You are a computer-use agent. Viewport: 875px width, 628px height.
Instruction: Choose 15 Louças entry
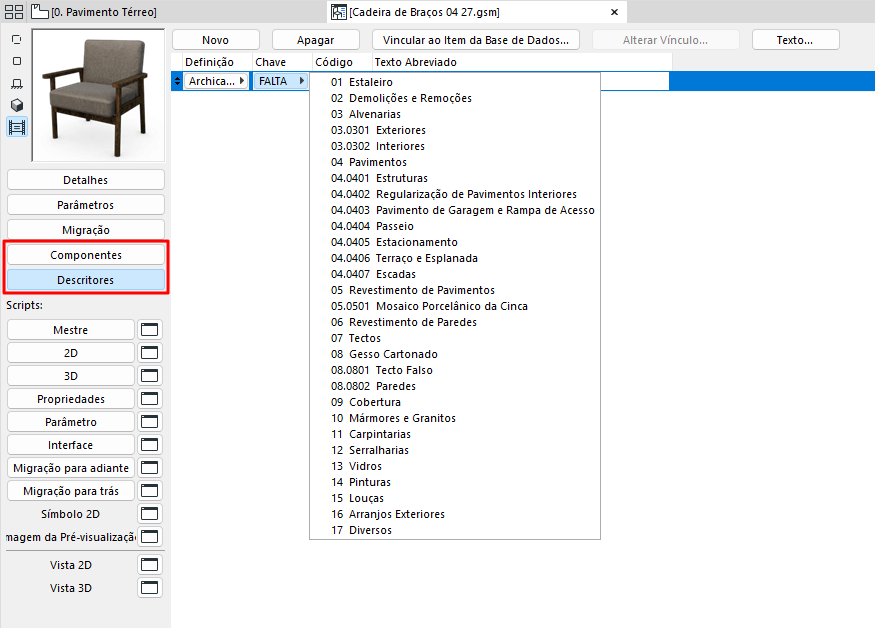pyautogui.click(x=455, y=498)
